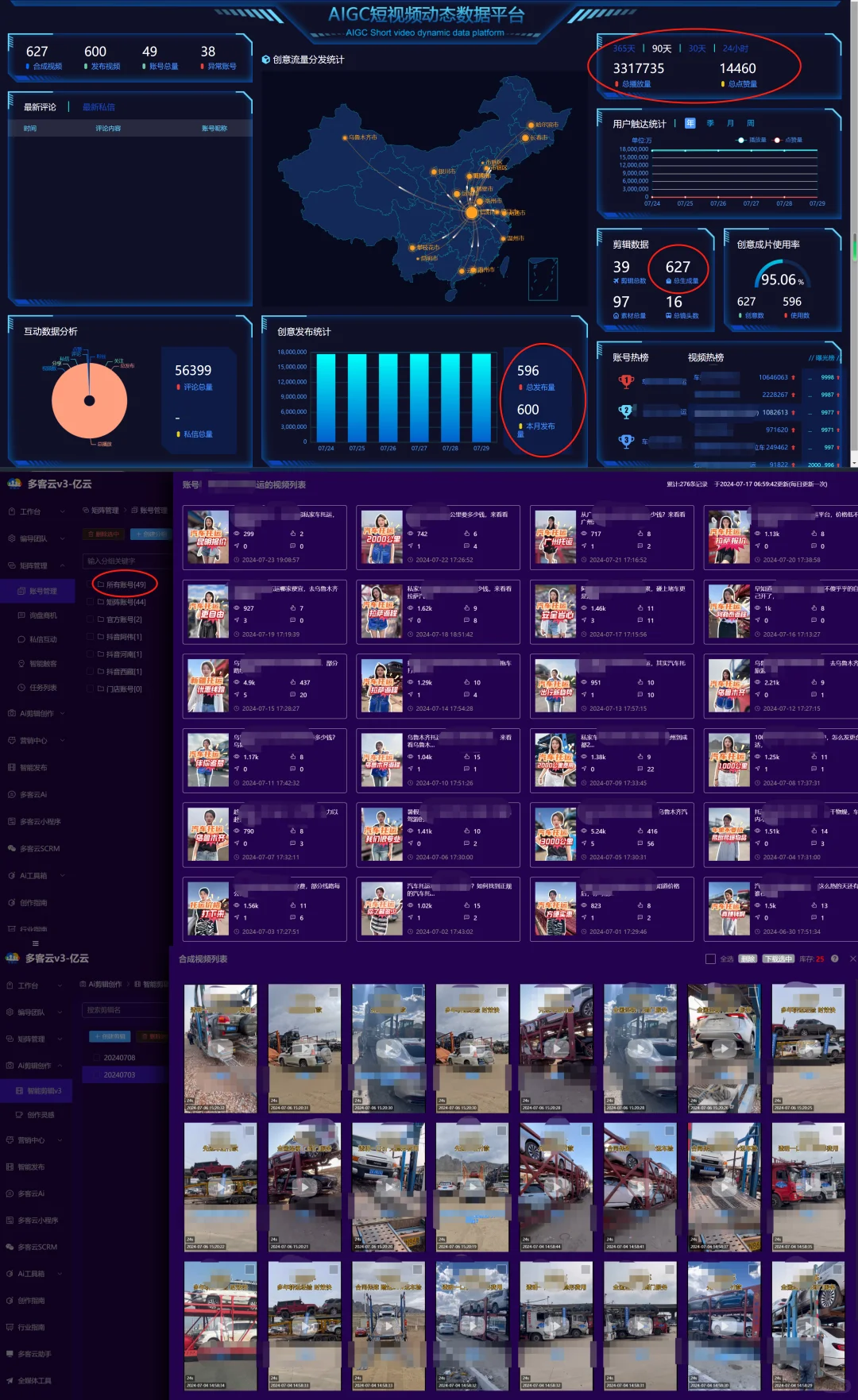
Task: Switch to the 视频热榜 tab
Action: tap(705, 357)
